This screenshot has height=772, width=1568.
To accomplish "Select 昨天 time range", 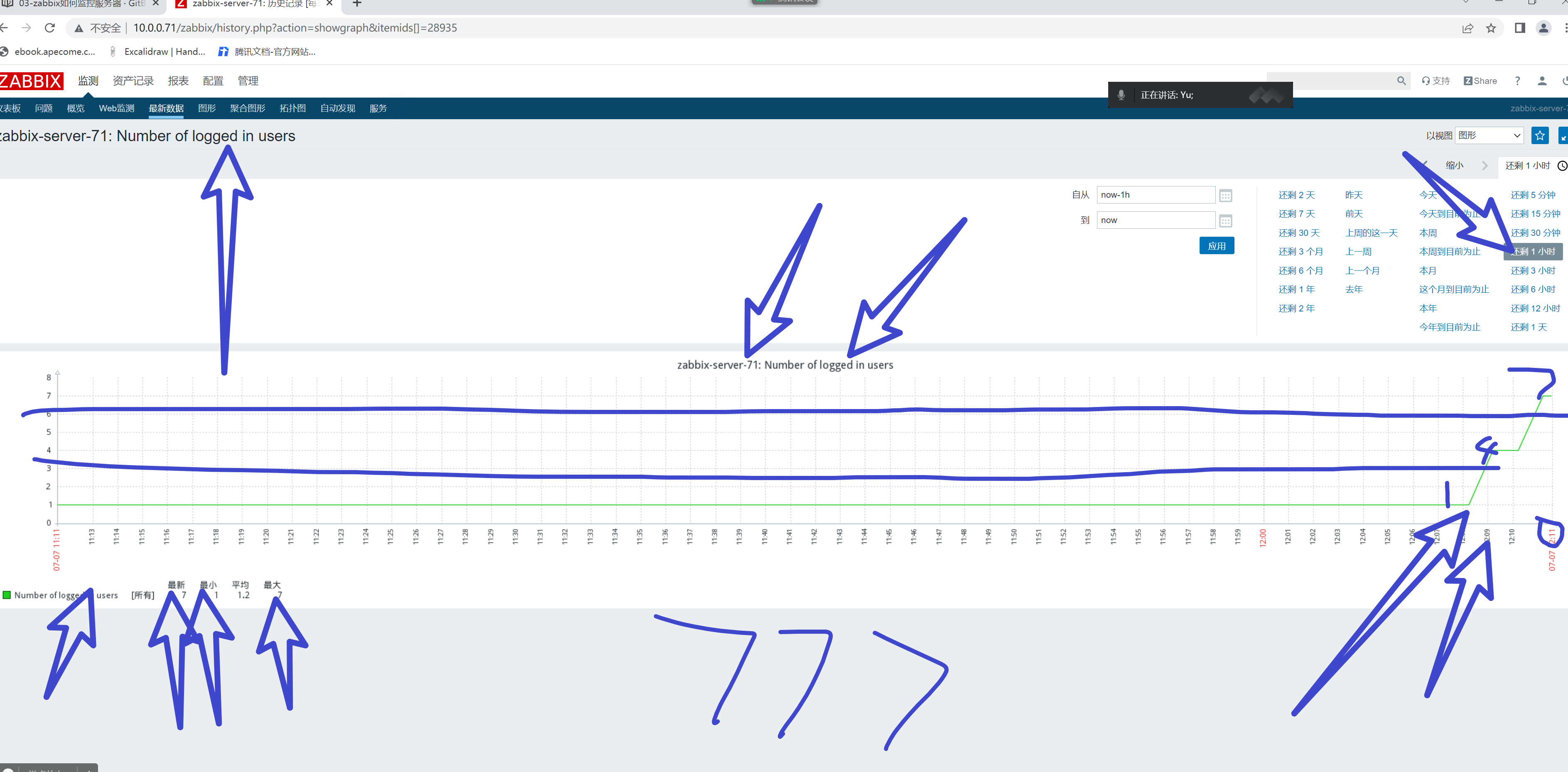I will (1354, 195).
